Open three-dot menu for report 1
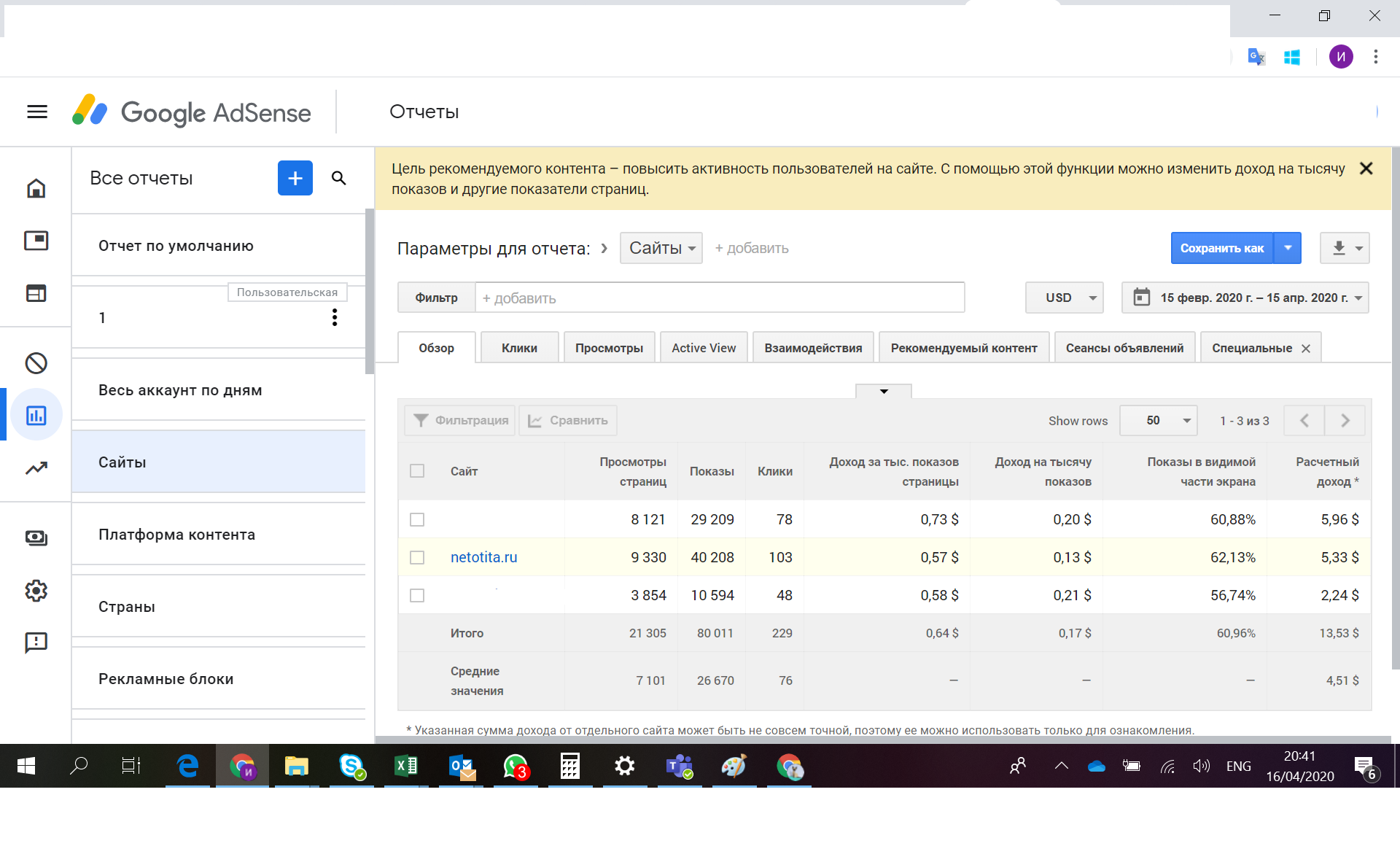Image resolution: width=1400 pixels, height=846 pixels. point(335,317)
